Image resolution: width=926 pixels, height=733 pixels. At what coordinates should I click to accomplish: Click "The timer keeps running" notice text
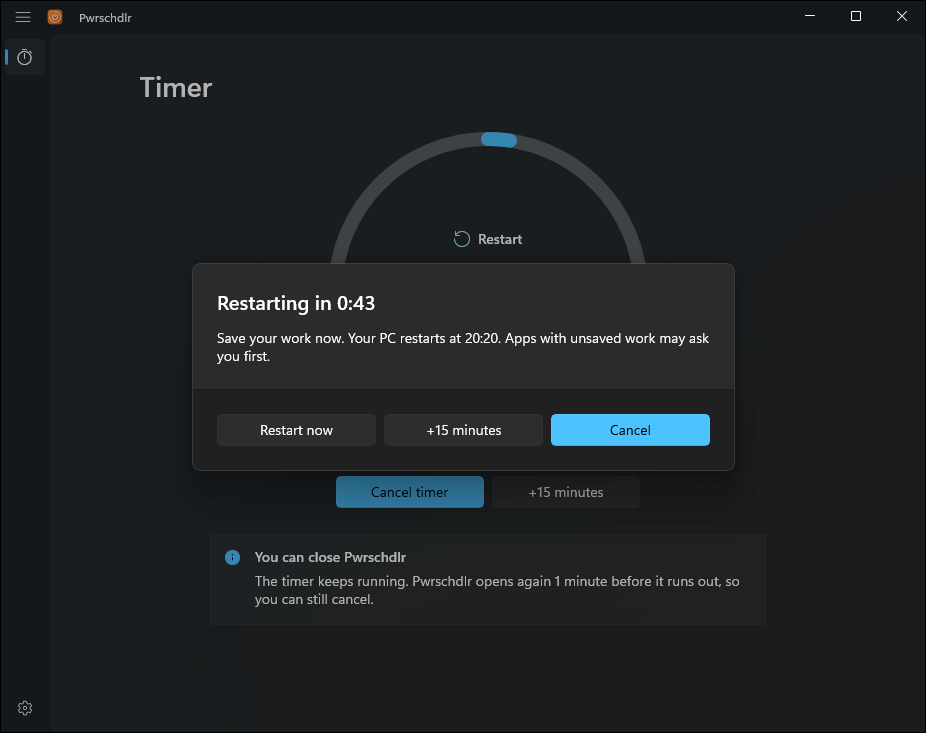tap(497, 590)
